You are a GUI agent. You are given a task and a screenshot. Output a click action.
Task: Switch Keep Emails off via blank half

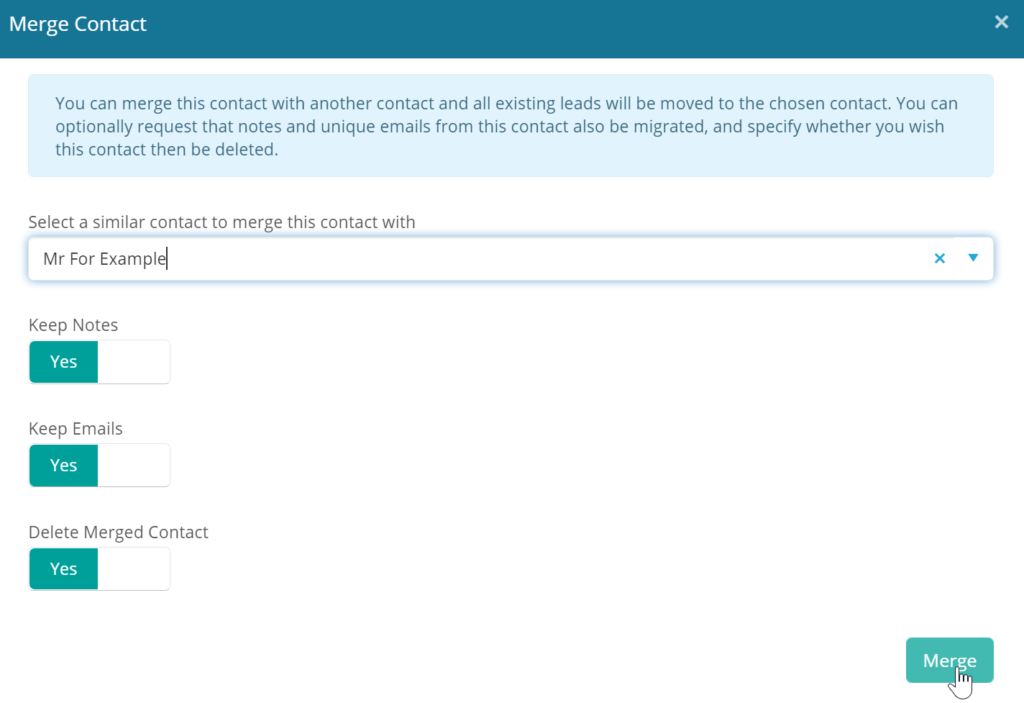(x=134, y=465)
